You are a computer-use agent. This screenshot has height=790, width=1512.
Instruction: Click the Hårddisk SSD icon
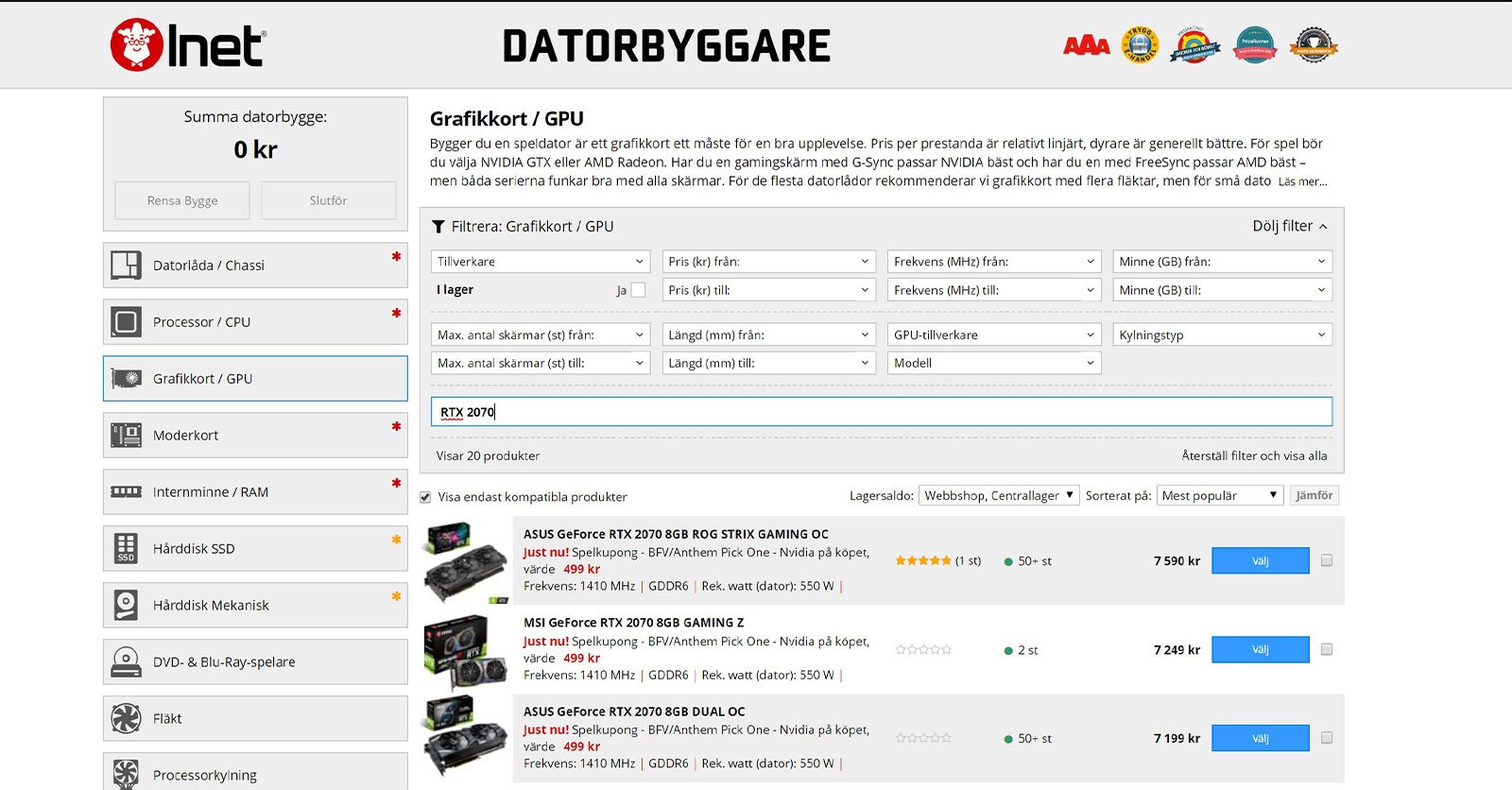126,549
